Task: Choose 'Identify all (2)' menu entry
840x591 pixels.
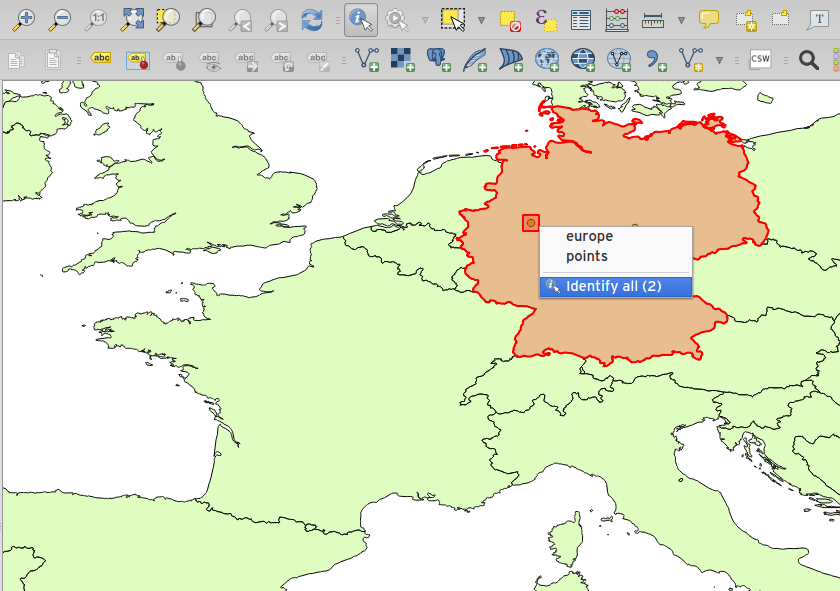Action: [614, 287]
